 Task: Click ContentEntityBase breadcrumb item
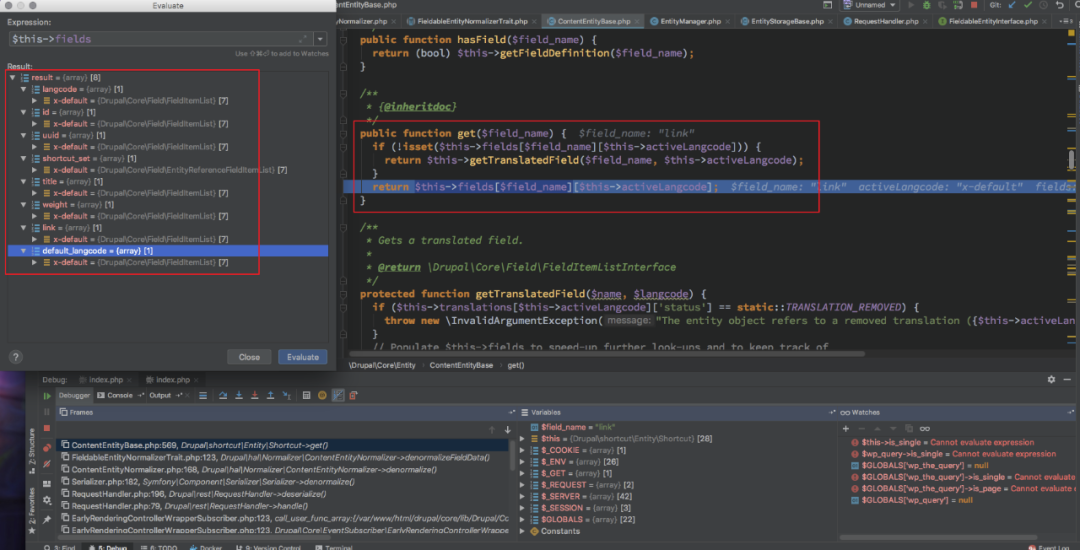(x=461, y=366)
